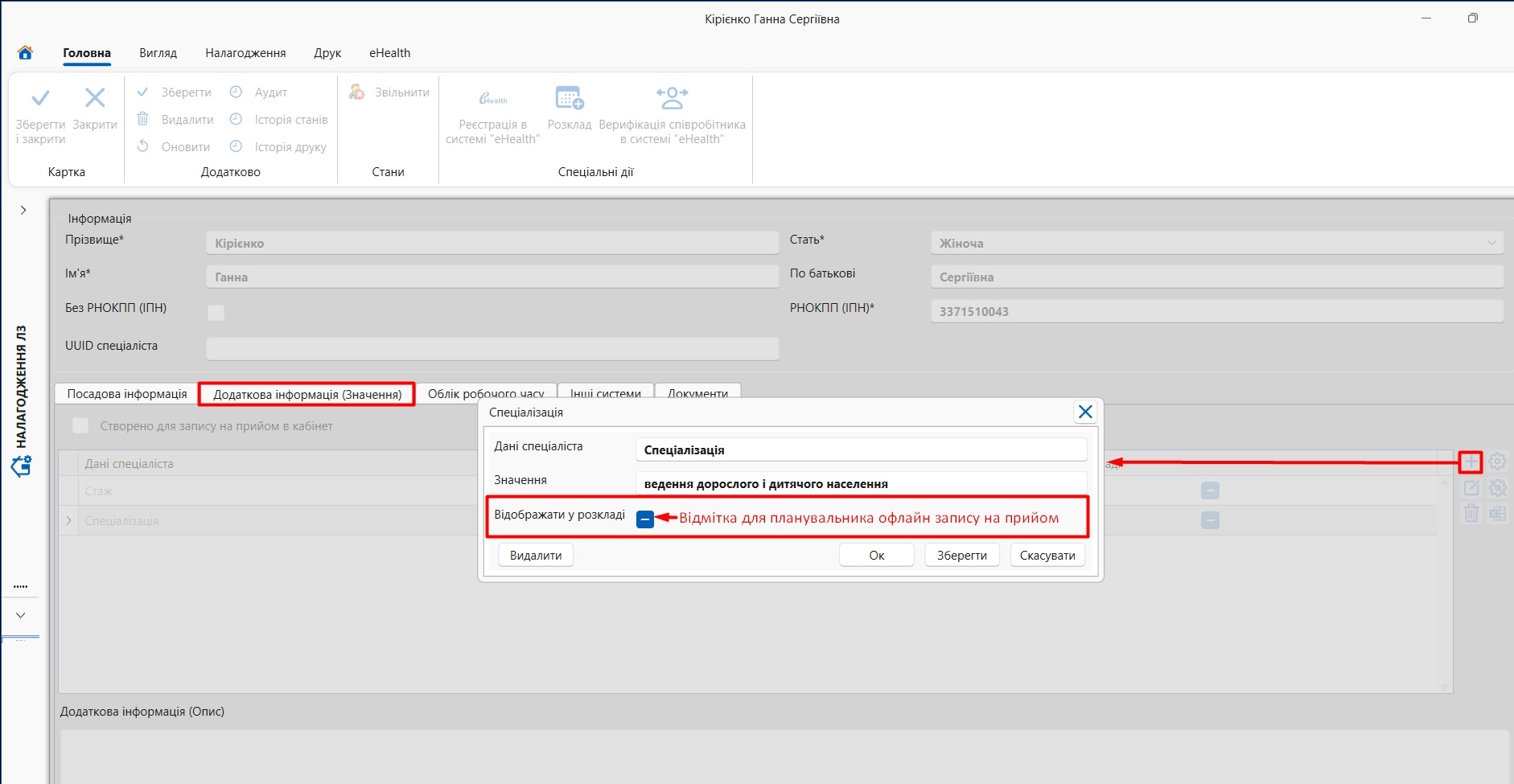Screen dimensions: 1514x784
Task: Click the small Зберегти item in Додатково
Action: 174,92
